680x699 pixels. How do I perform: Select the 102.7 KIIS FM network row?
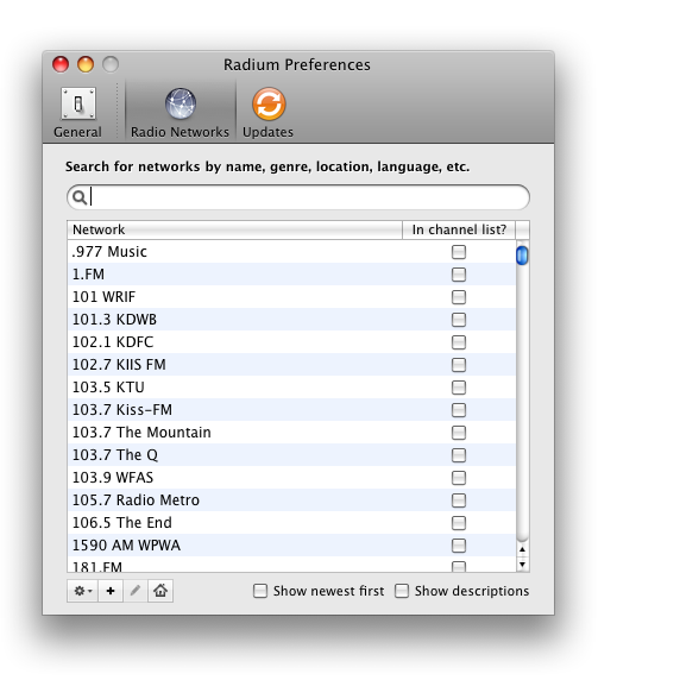pyautogui.click(x=292, y=365)
